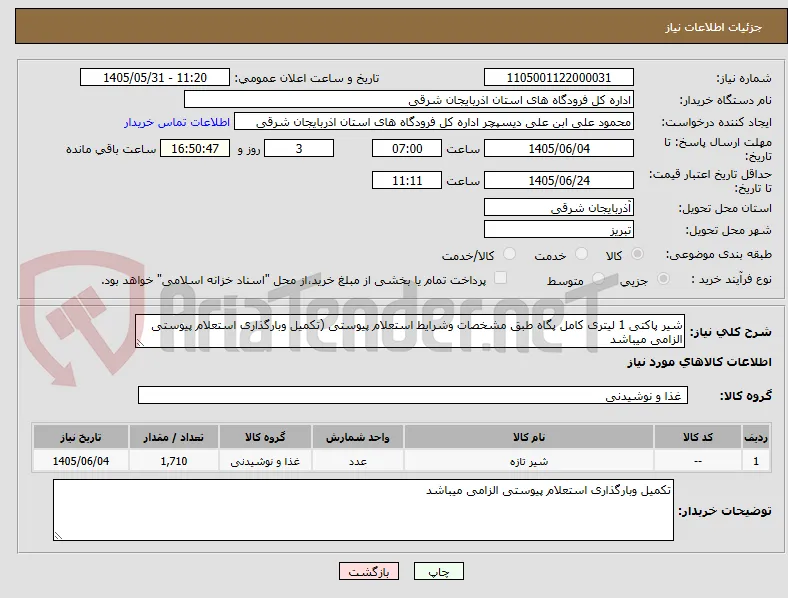Click the general need description textarea
This screenshot has width=788, height=598.
pos(410,331)
